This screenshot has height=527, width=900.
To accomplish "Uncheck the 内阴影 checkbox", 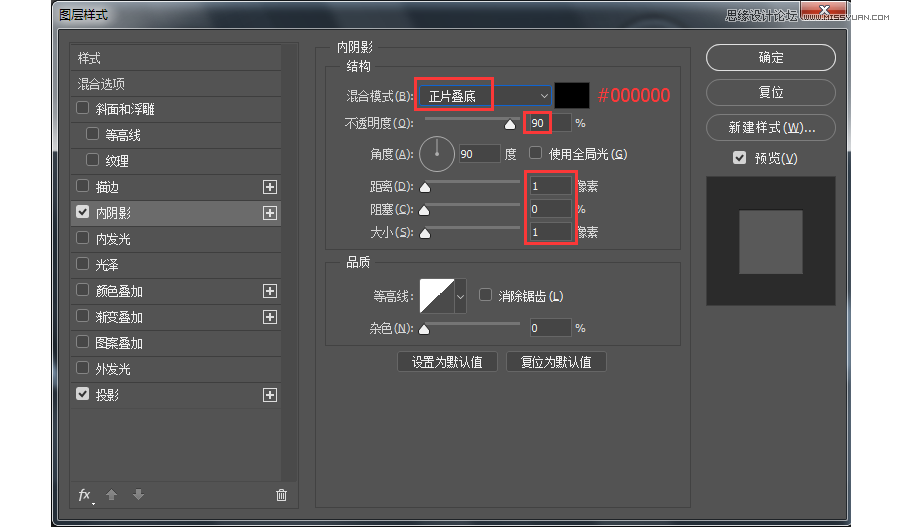I will click(83, 212).
